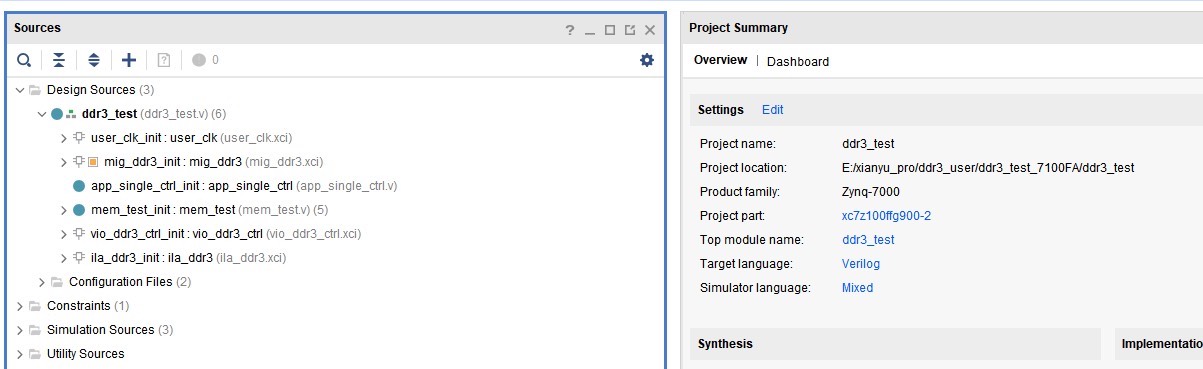This screenshot has width=1203, height=369.
Task: Open Sources panel settings gear
Action: click(x=646, y=60)
